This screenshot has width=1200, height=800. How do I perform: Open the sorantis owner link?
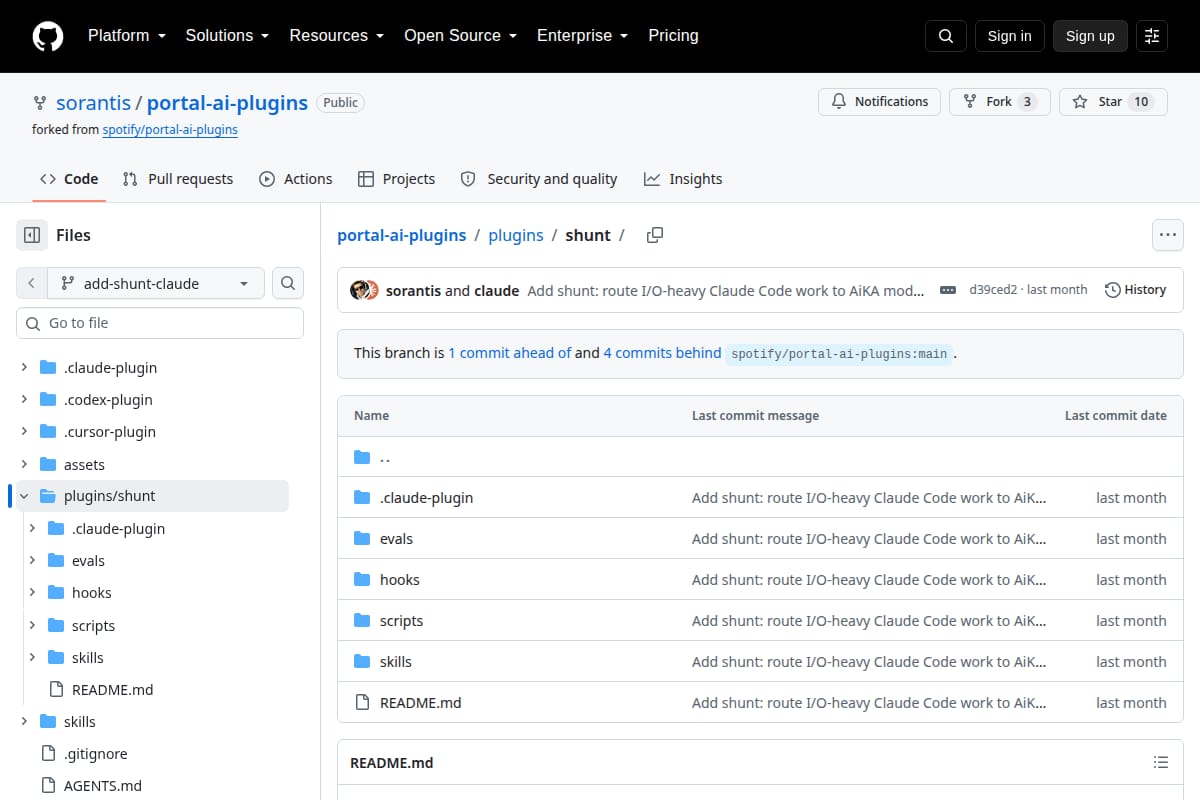coord(93,102)
